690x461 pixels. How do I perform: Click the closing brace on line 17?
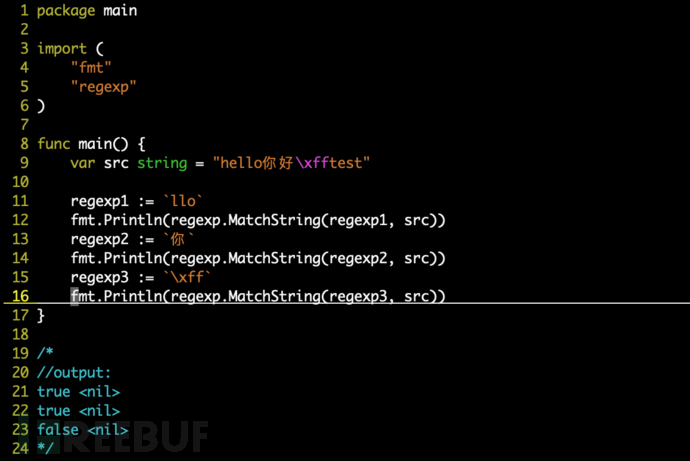(40, 315)
